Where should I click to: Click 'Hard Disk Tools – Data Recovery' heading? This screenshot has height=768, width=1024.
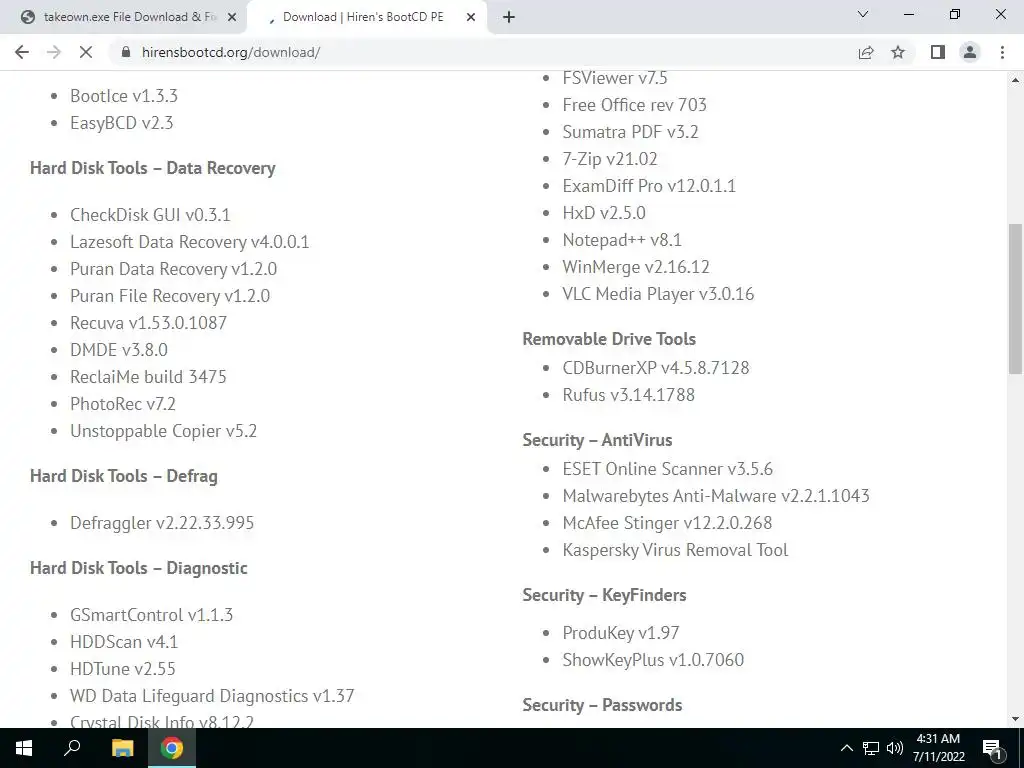pyautogui.click(x=153, y=168)
